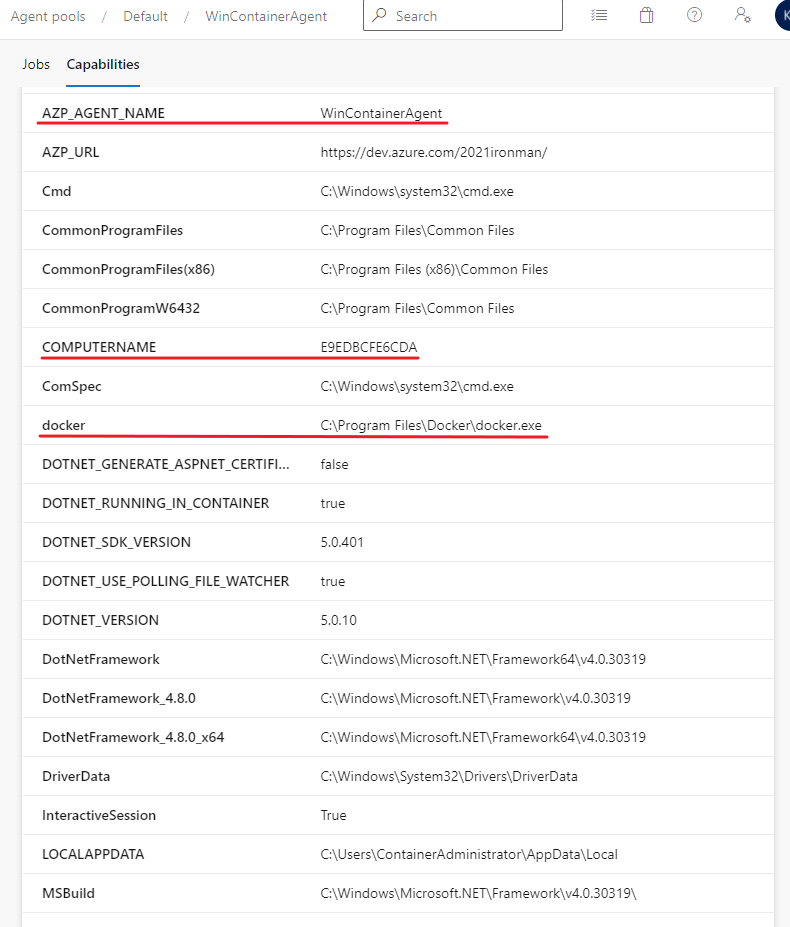The image size is (790, 927).
Task: Select the AZP_URL capability row
Action: [x=398, y=153]
